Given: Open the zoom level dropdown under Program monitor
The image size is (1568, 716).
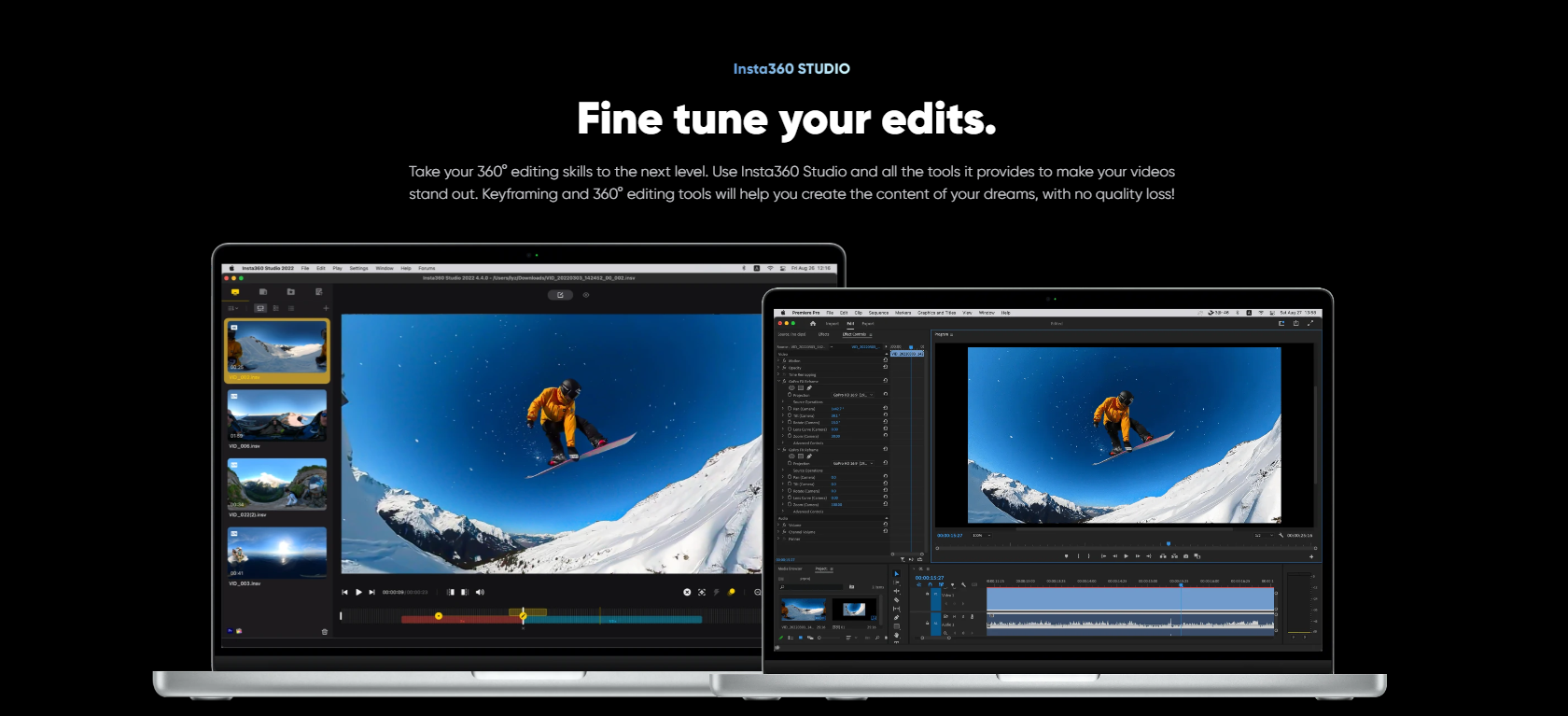Looking at the screenshot, I should point(981,536).
